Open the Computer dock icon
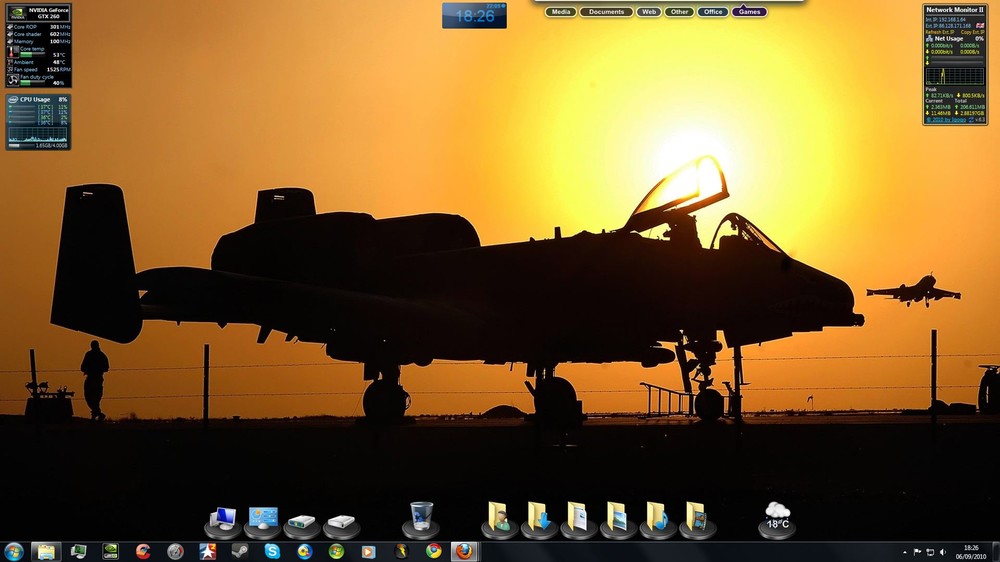 [223, 522]
